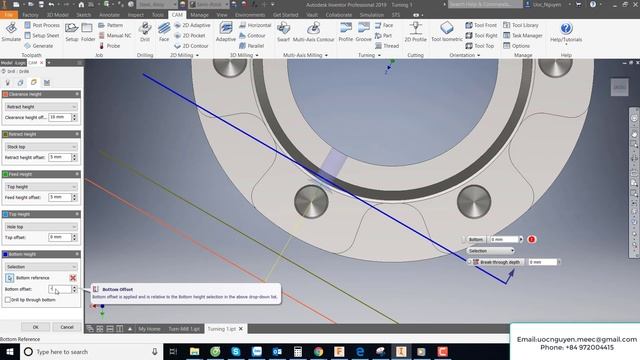Switch to Tool Isometric view
Screen dimensions: 640x360
click(447, 32)
